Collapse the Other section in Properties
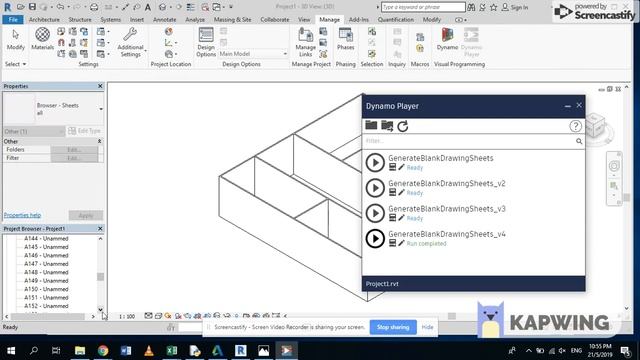This screenshot has height=360, width=640. point(99,141)
